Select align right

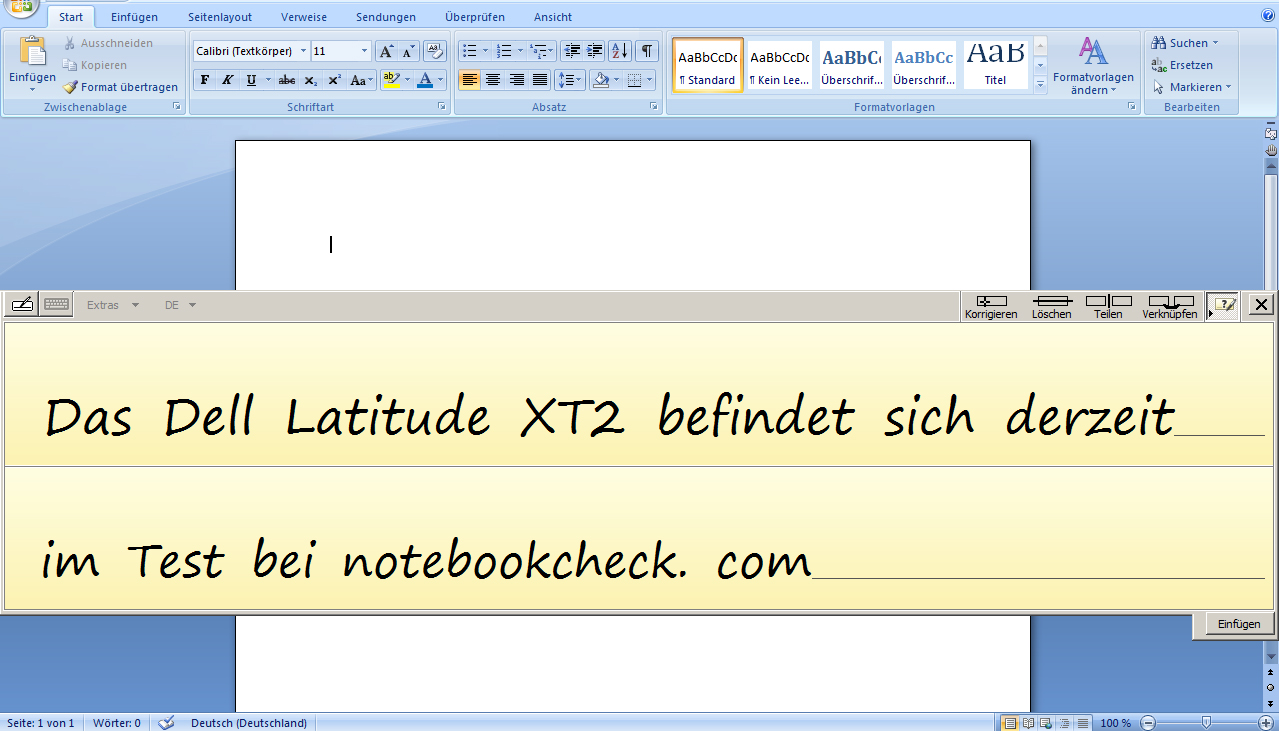pos(517,80)
